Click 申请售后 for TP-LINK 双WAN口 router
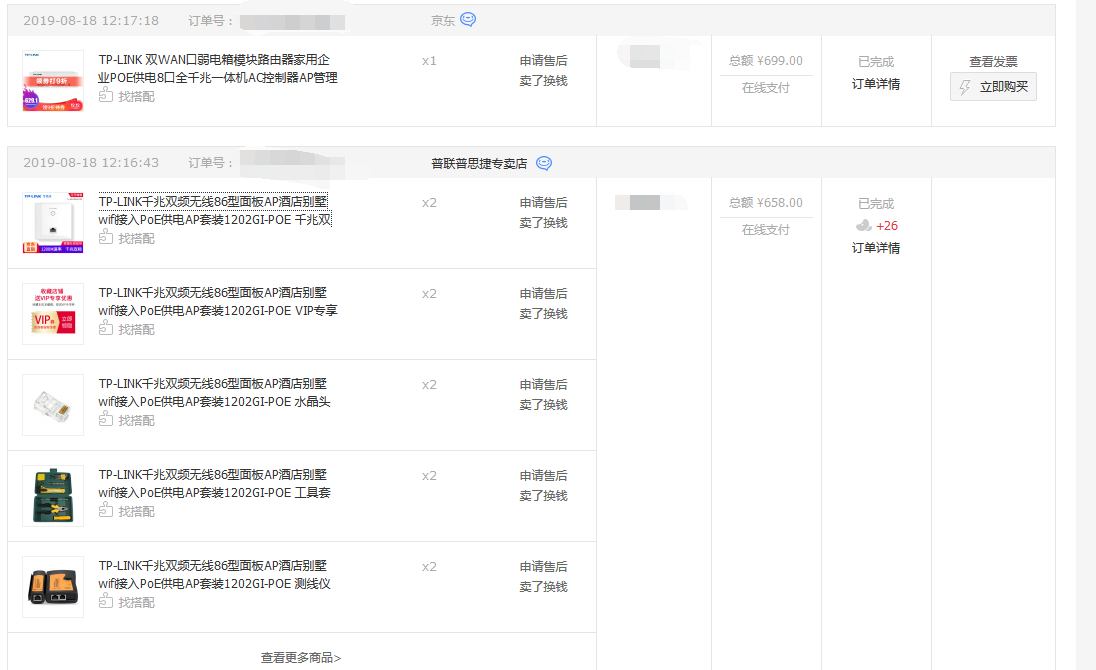This screenshot has width=1096, height=670. coord(543,61)
